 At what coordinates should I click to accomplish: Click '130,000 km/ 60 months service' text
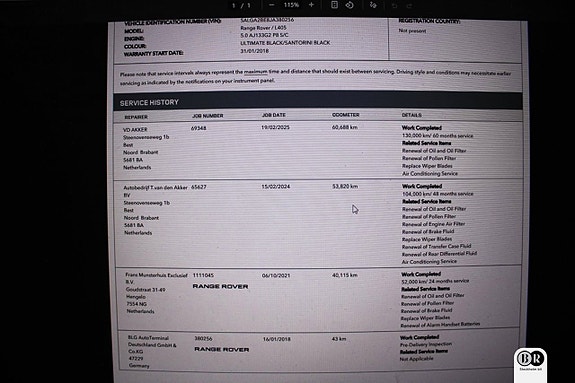pos(437,136)
